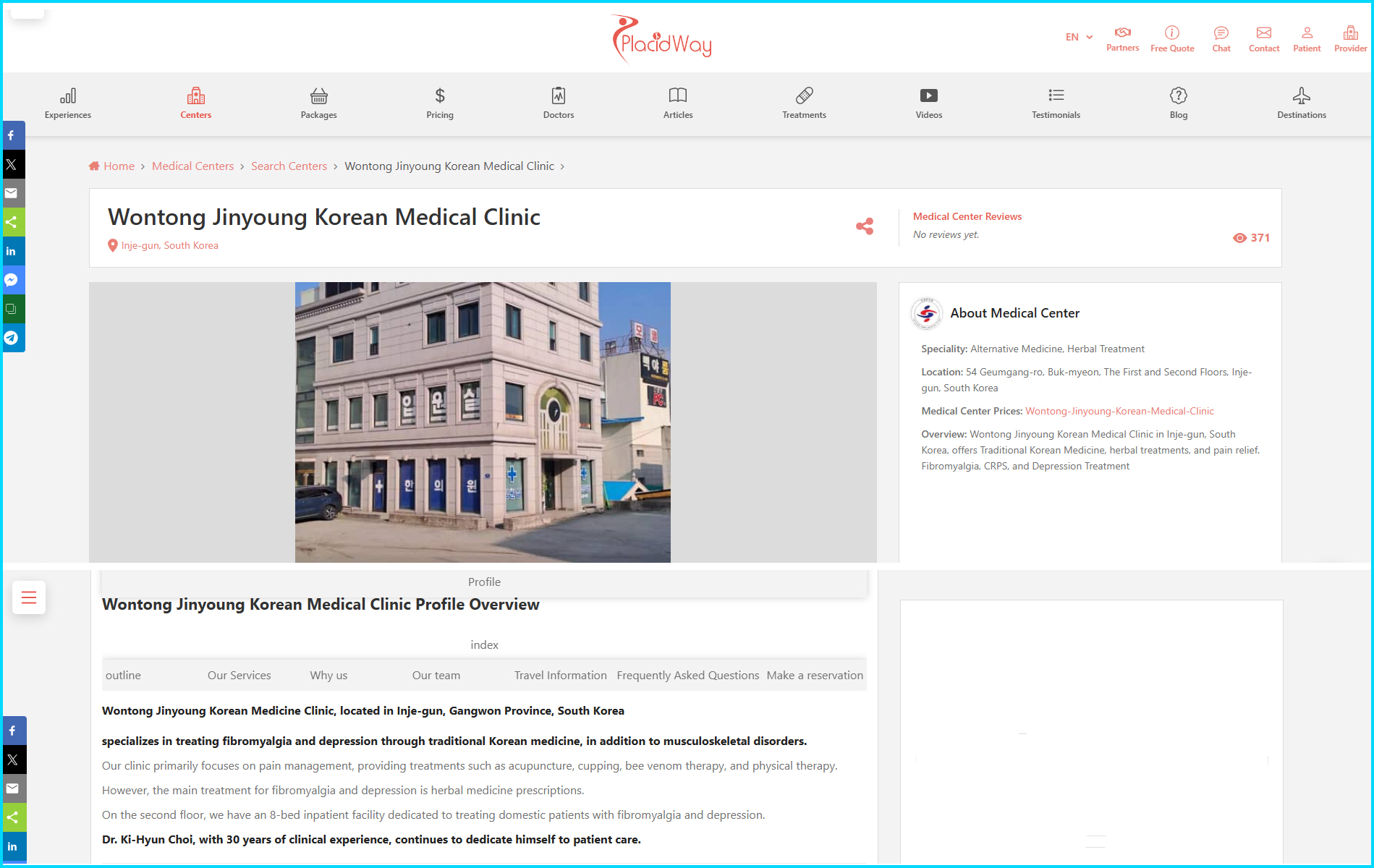Open the Experiences bar-chart icon
The image size is (1374, 868).
pos(67,96)
